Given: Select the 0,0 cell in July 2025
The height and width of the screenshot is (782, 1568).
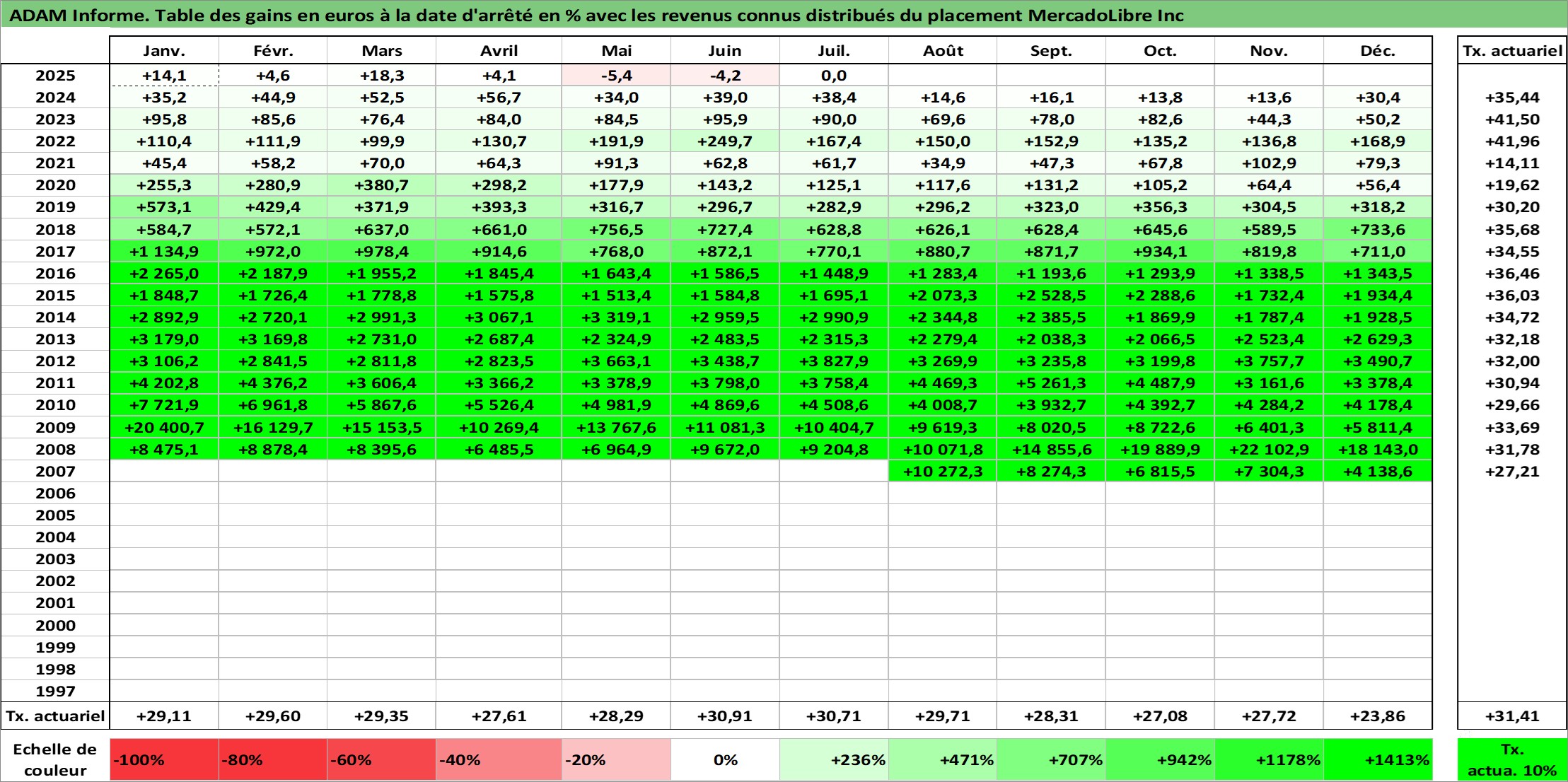Looking at the screenshot, I should (x=834, y=76).
